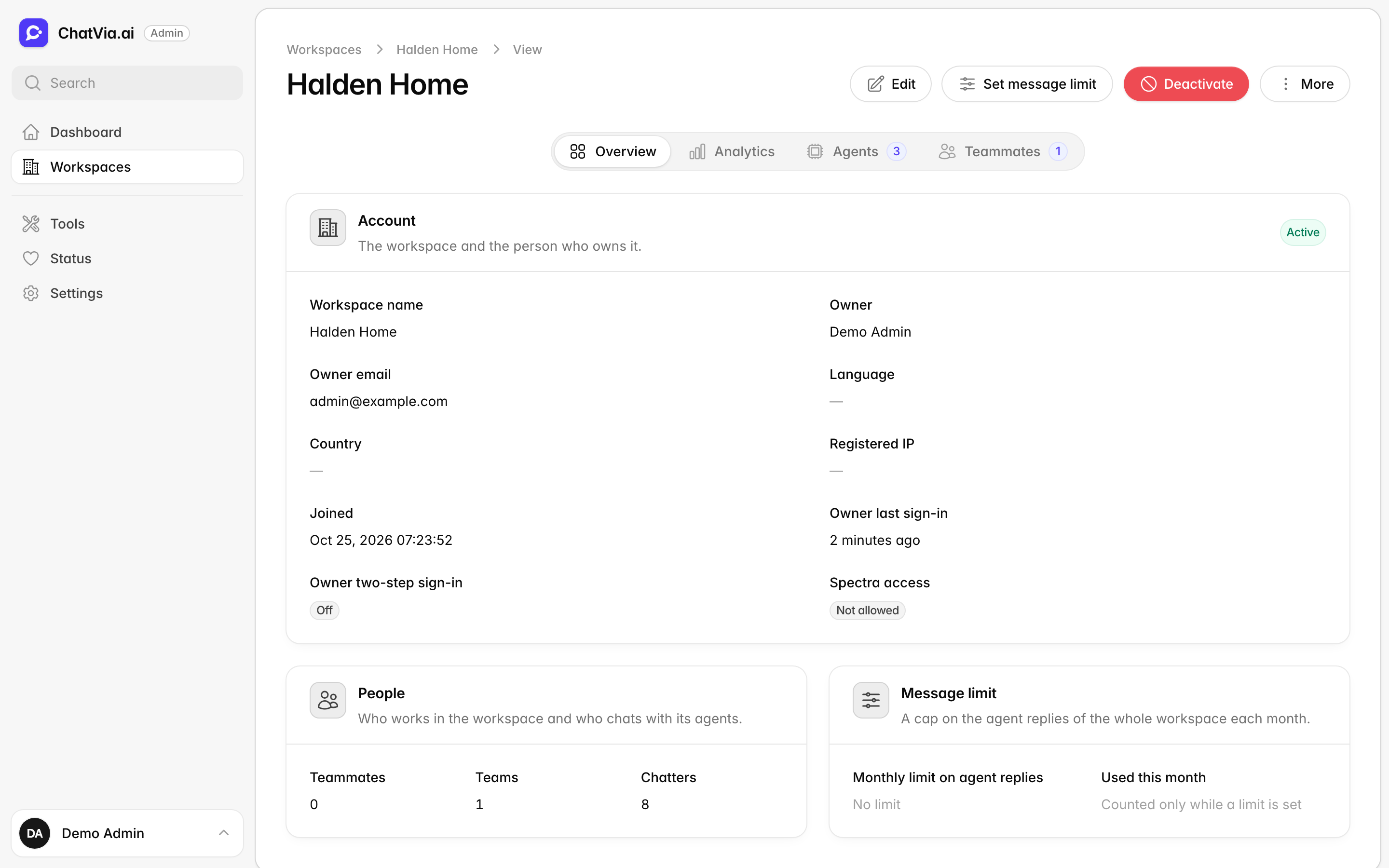This screenshot has width=1389, height=868.
Task: Click the Active status badge
Action: click(x=1302, y=232)
